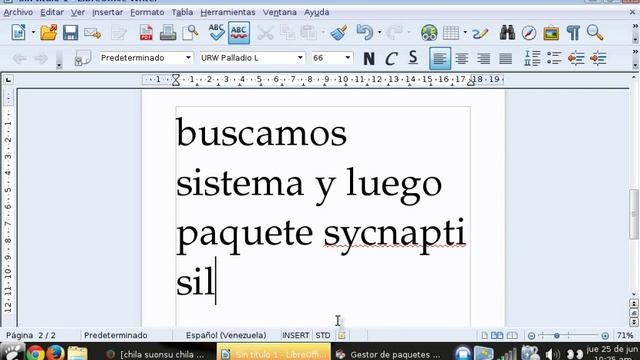Open Find and Replace binoculars
The image size is (640, 360).
(x=507, y=32)
